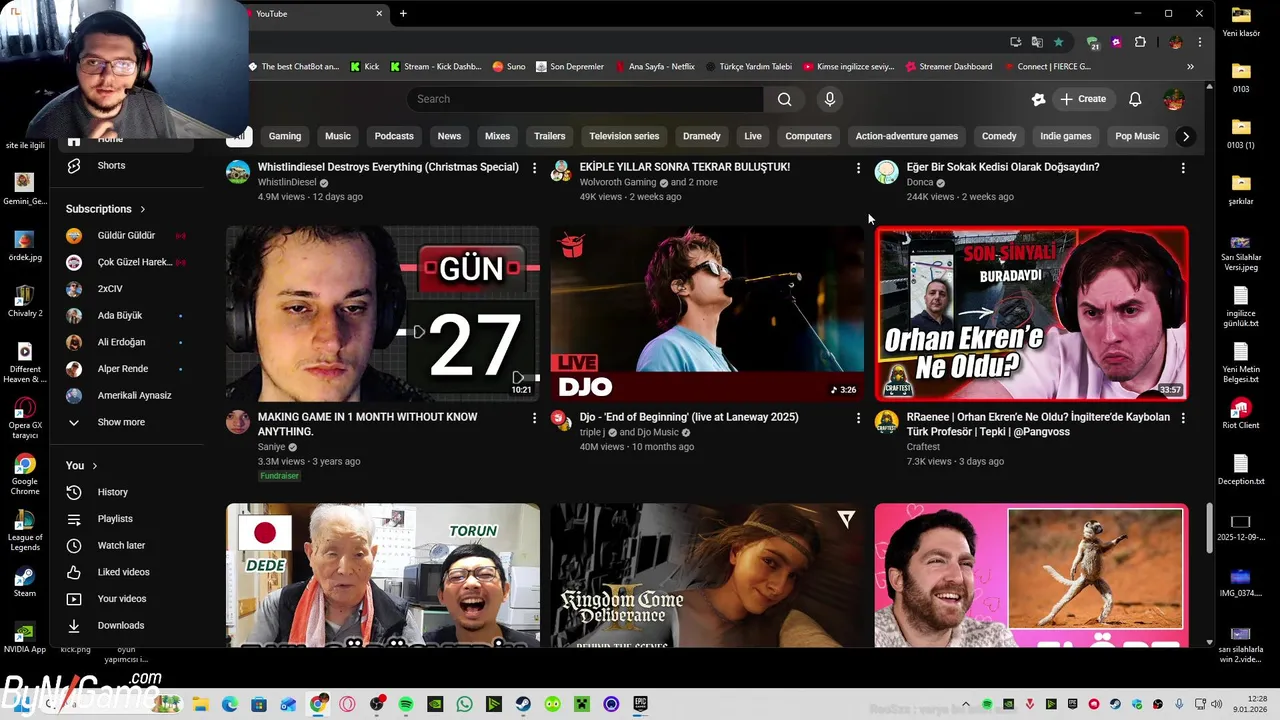Image resolution: width=1280 pixels, height=720 pixels.
Task: Click YouTube sparkle icon beside Create
Action: tap(1039, 99)
